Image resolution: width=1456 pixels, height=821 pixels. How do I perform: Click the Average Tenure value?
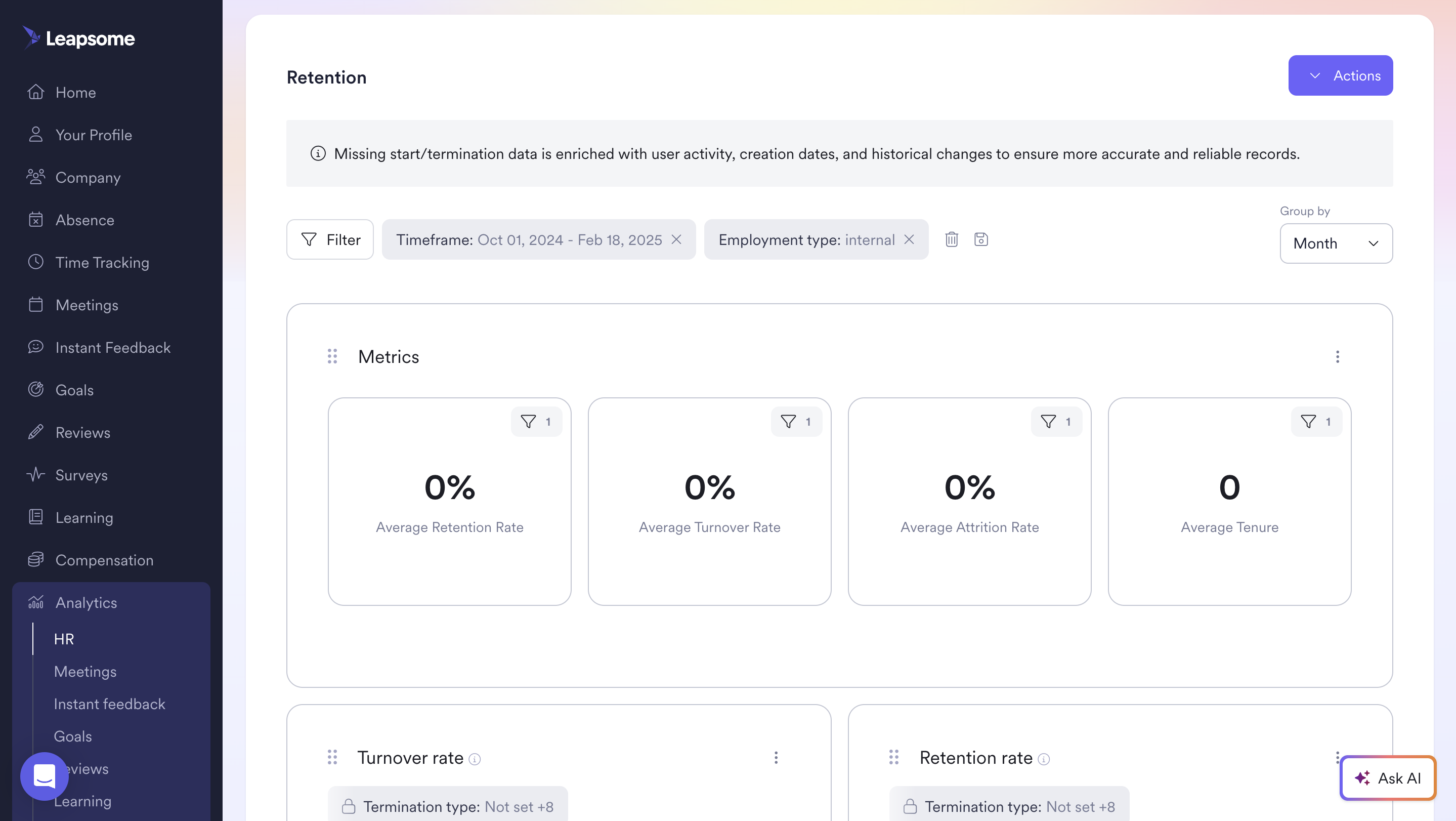pyautogui.click(x=1229, y=487)
